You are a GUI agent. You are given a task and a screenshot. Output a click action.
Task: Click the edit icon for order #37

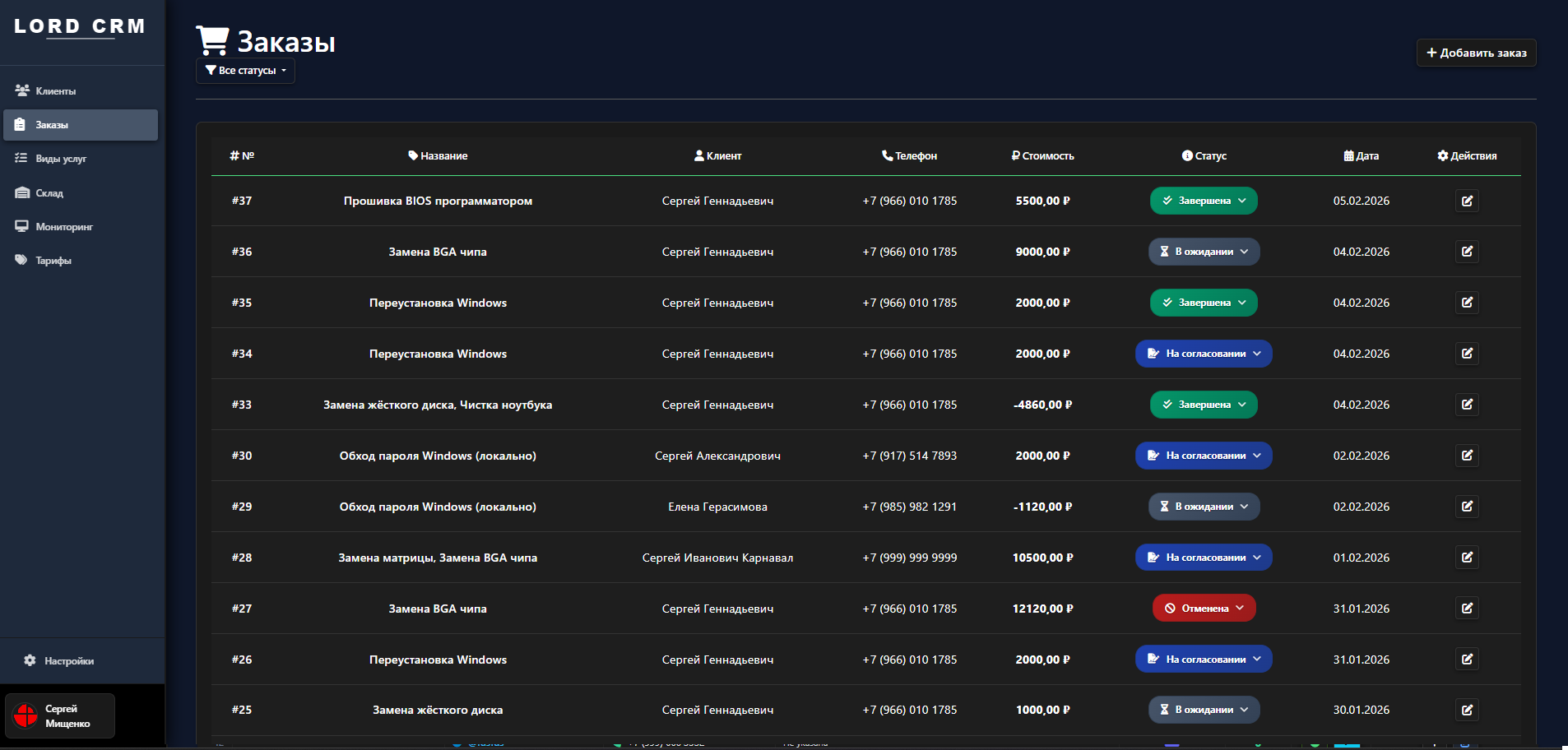[1467, 201]
